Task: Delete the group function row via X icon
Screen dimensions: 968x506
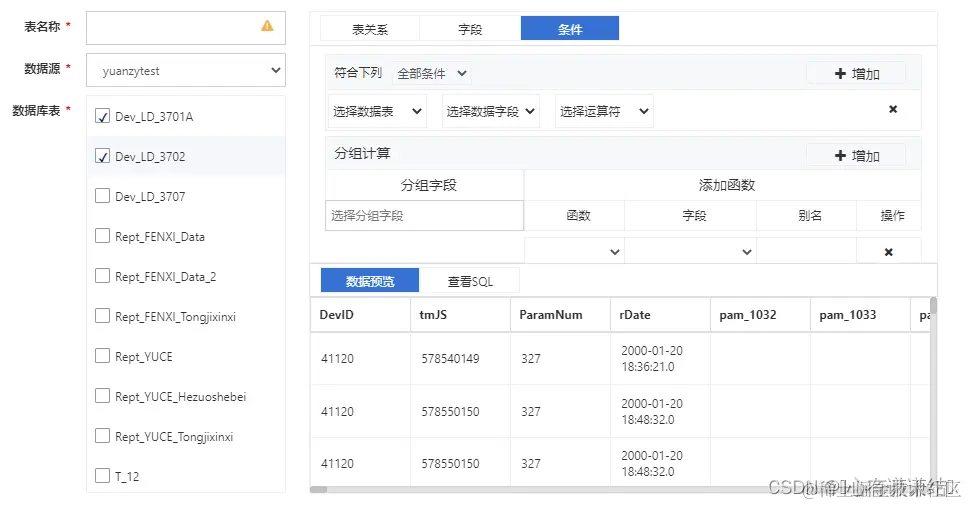Action: [888, 252]
